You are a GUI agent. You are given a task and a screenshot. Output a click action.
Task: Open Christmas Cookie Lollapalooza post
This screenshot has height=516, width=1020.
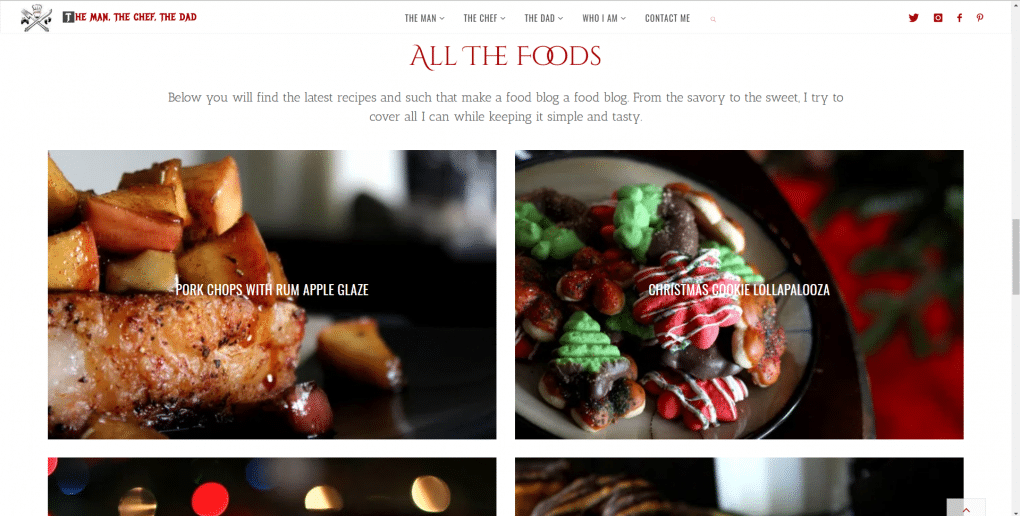click(x=739, y=290)
